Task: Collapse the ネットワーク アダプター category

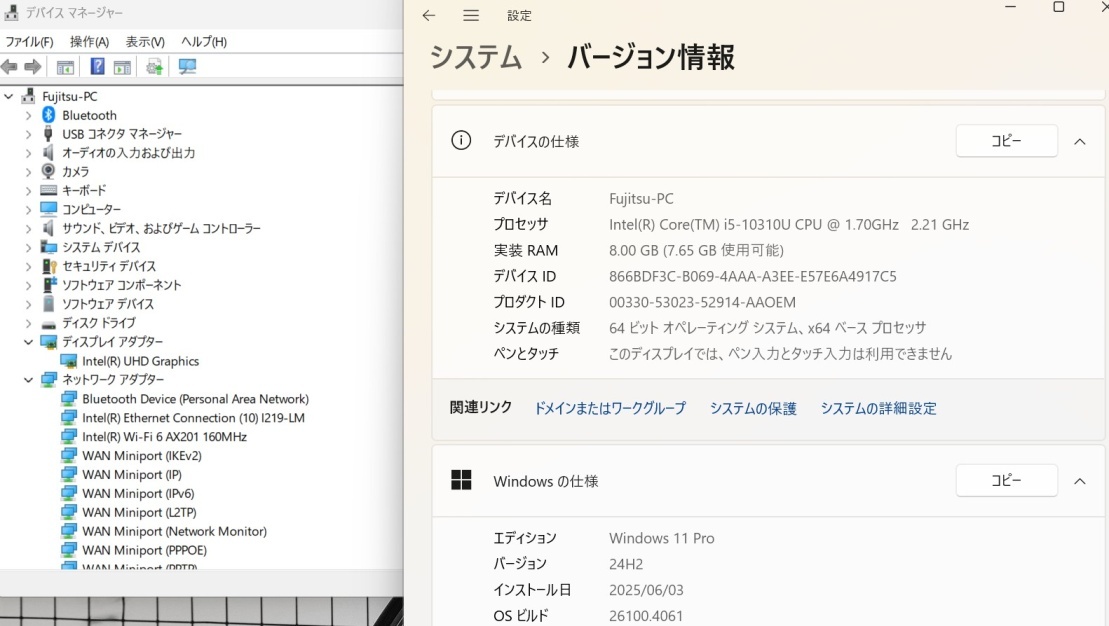Action: (28, 380)
